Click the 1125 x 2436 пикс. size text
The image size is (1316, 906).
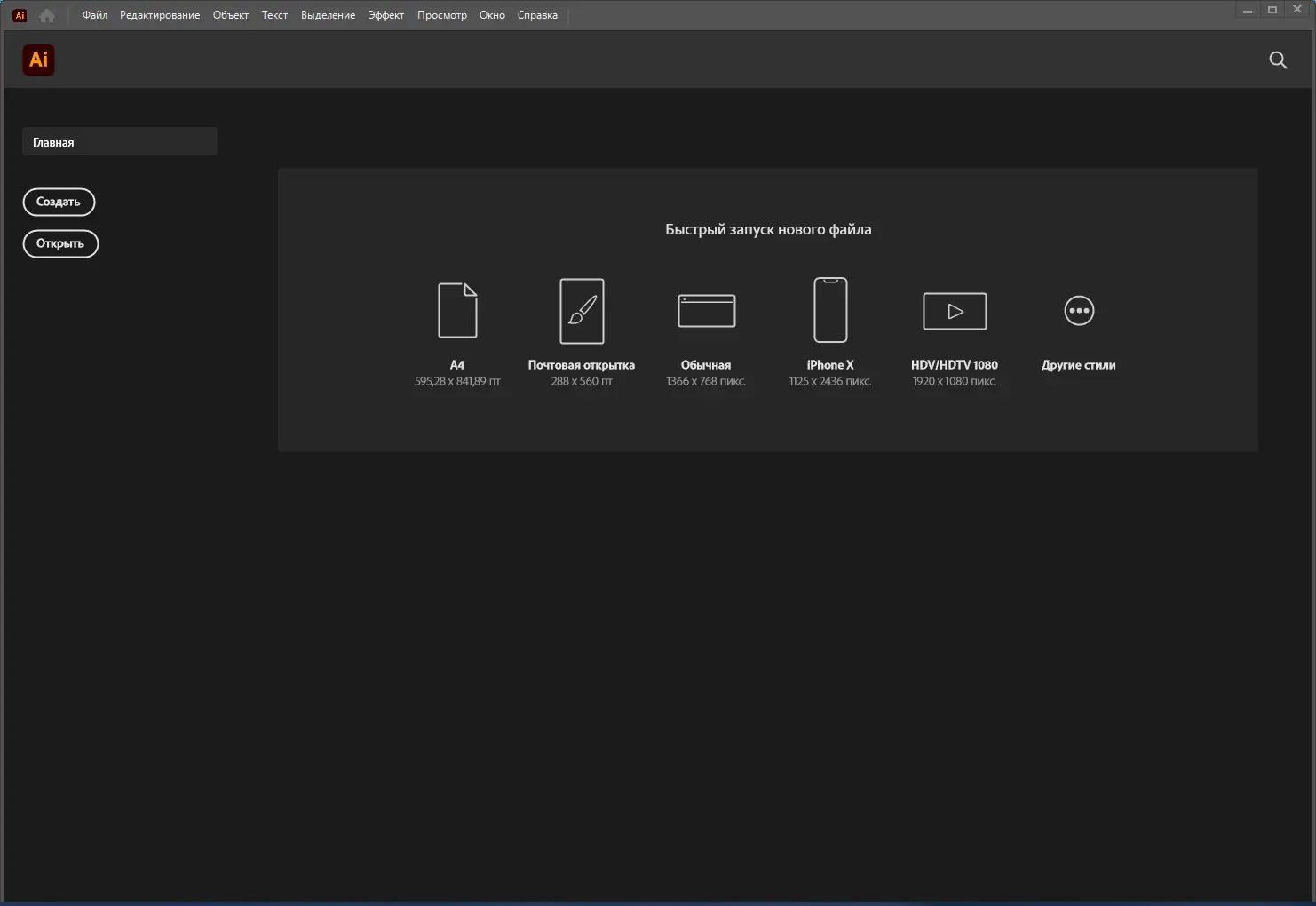coord(830,382)
